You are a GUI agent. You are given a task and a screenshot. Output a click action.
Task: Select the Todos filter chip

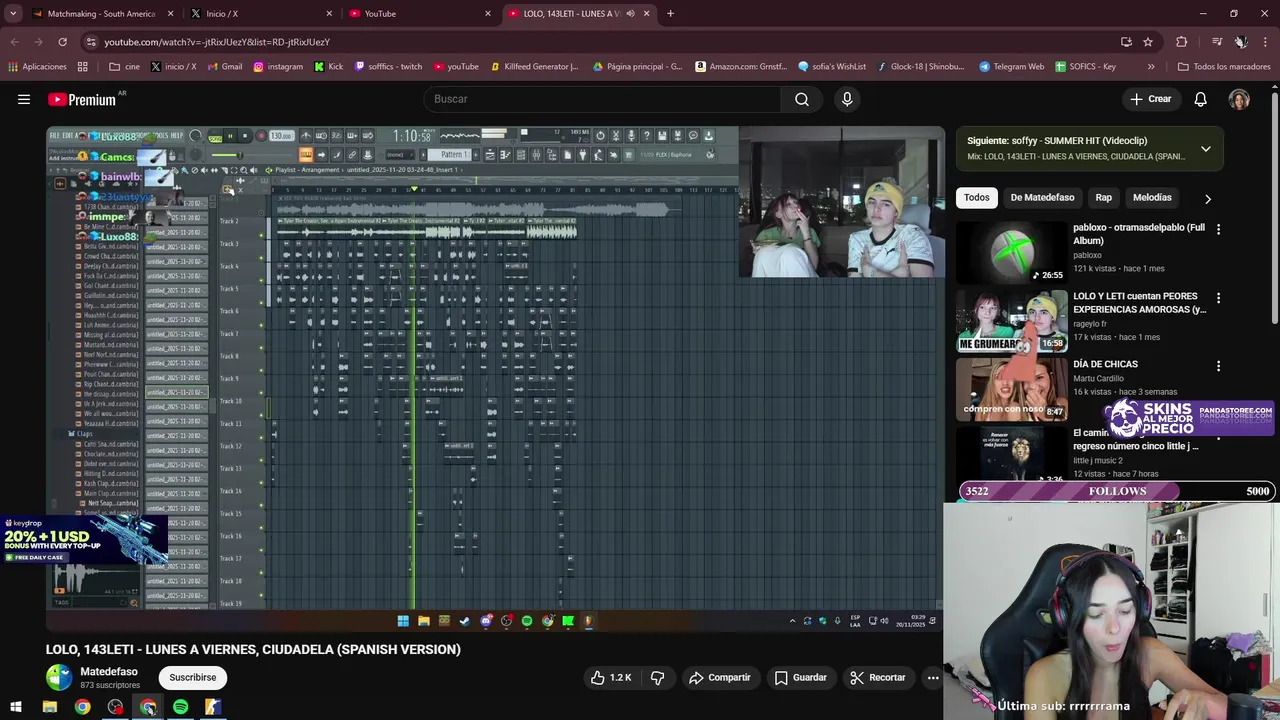976,198
